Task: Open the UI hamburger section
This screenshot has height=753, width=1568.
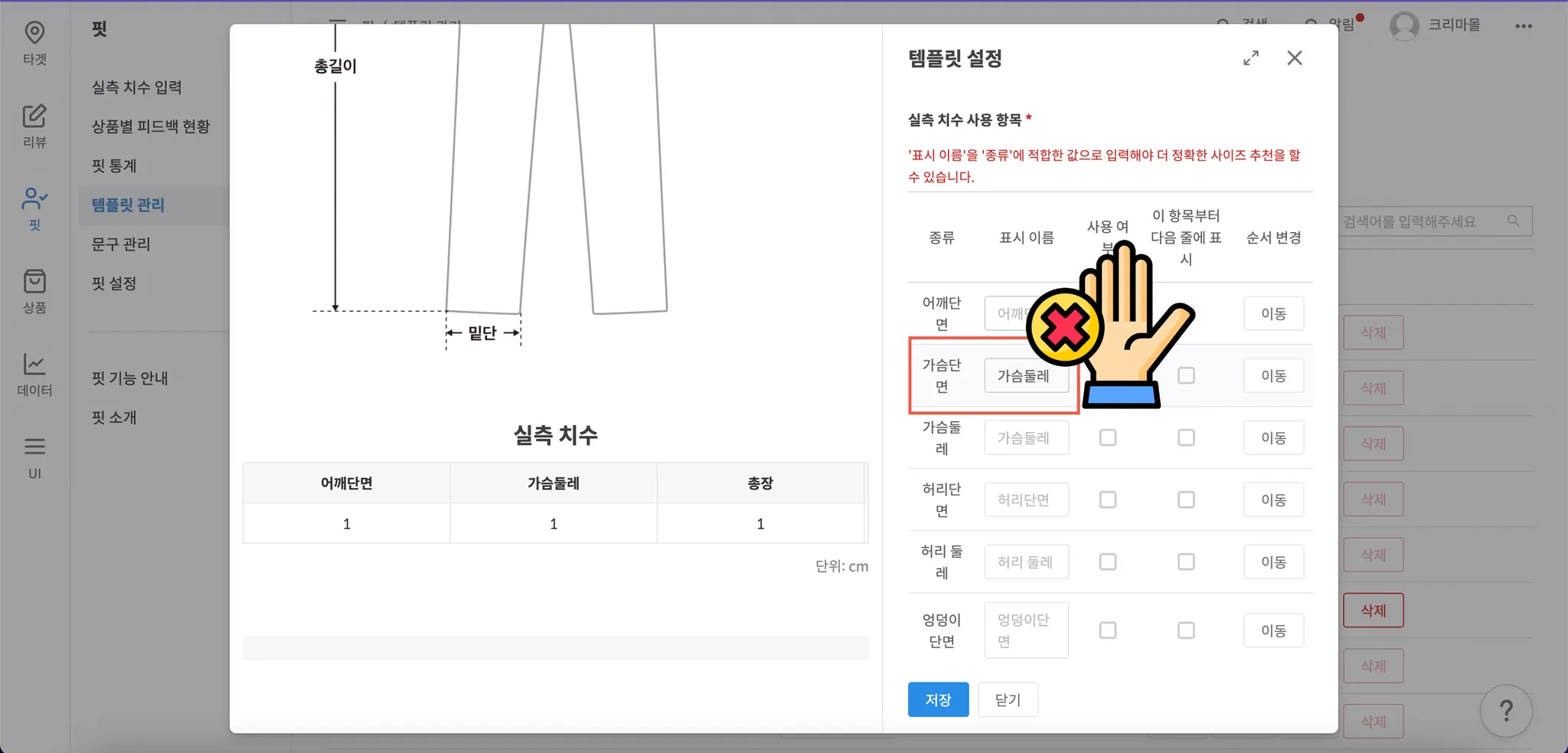Action: [34, 457]
